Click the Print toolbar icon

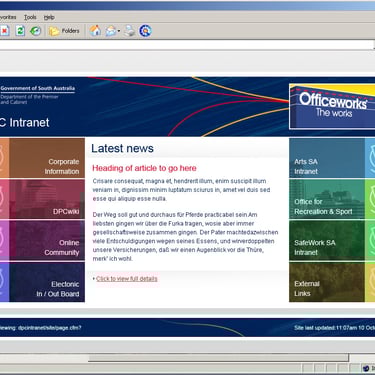pos(130,31)
